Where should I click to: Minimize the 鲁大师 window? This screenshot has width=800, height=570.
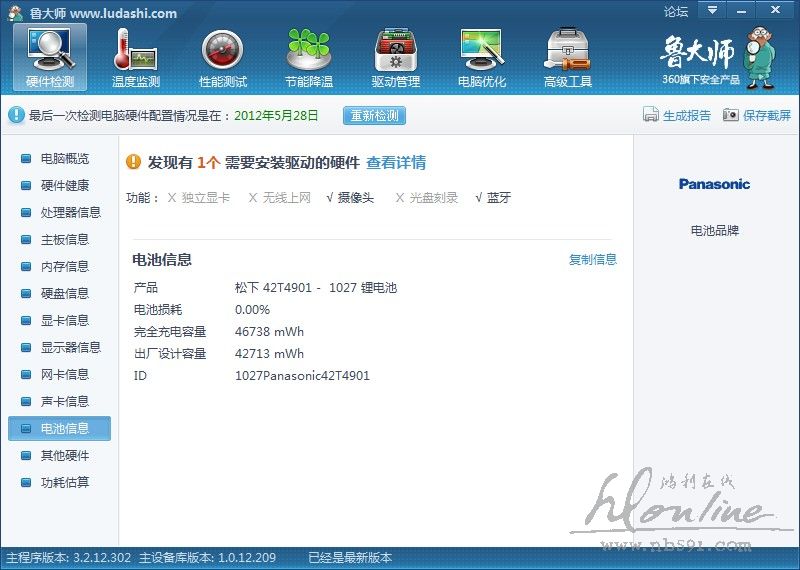point(741,10)
